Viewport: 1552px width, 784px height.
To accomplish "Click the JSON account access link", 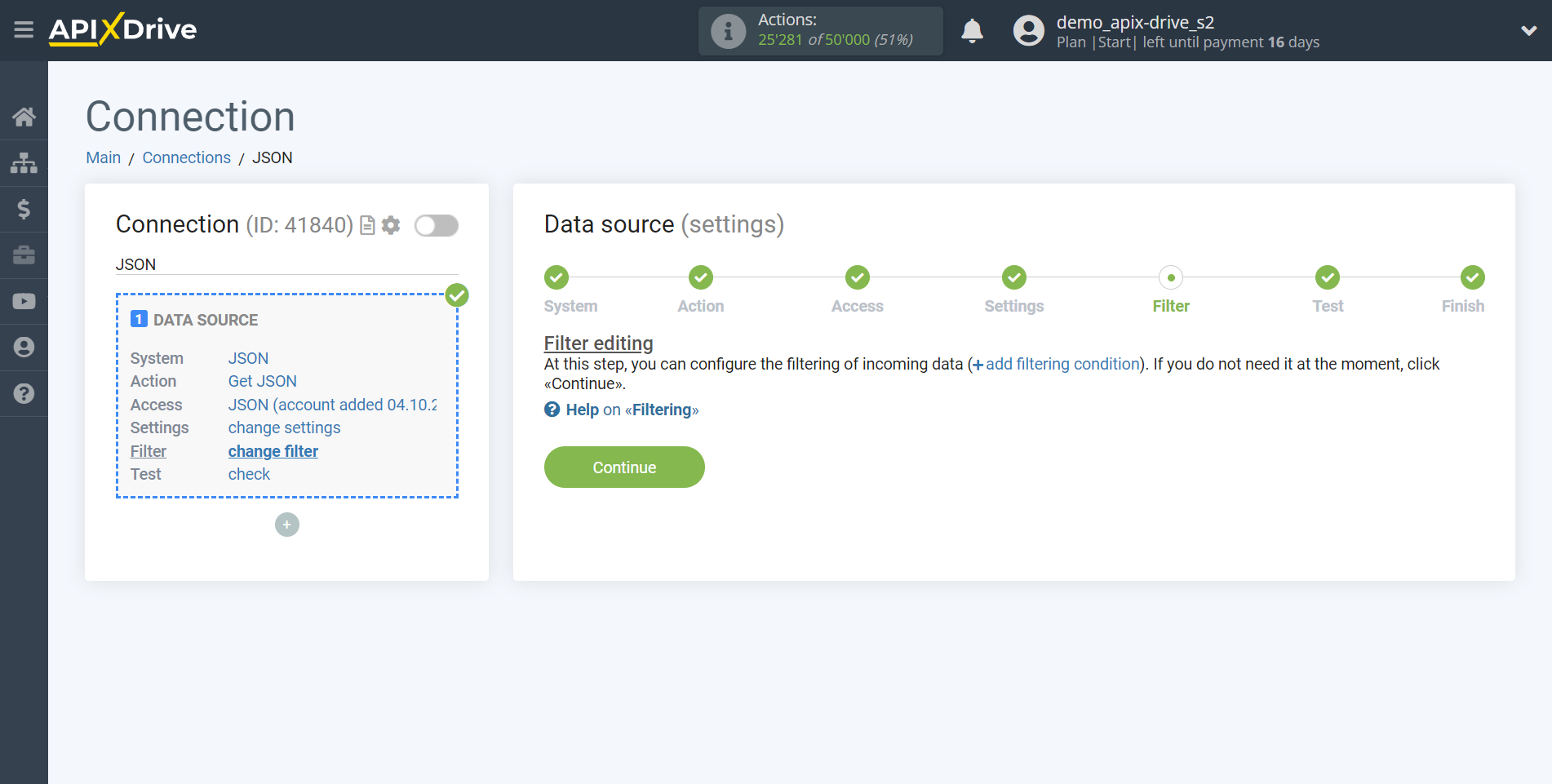I will [x=332, y=405].
